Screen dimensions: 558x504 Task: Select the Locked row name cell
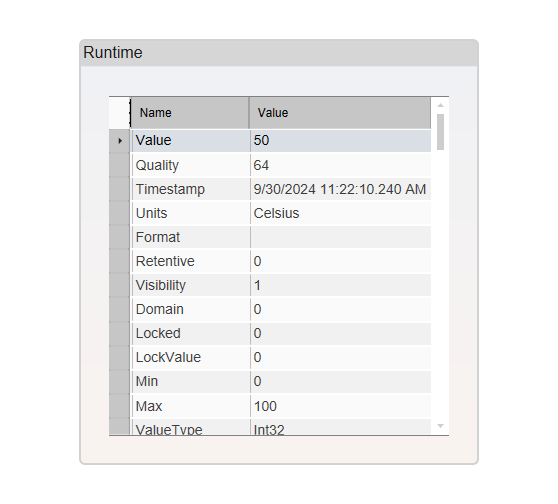click(x=191, y=333)
